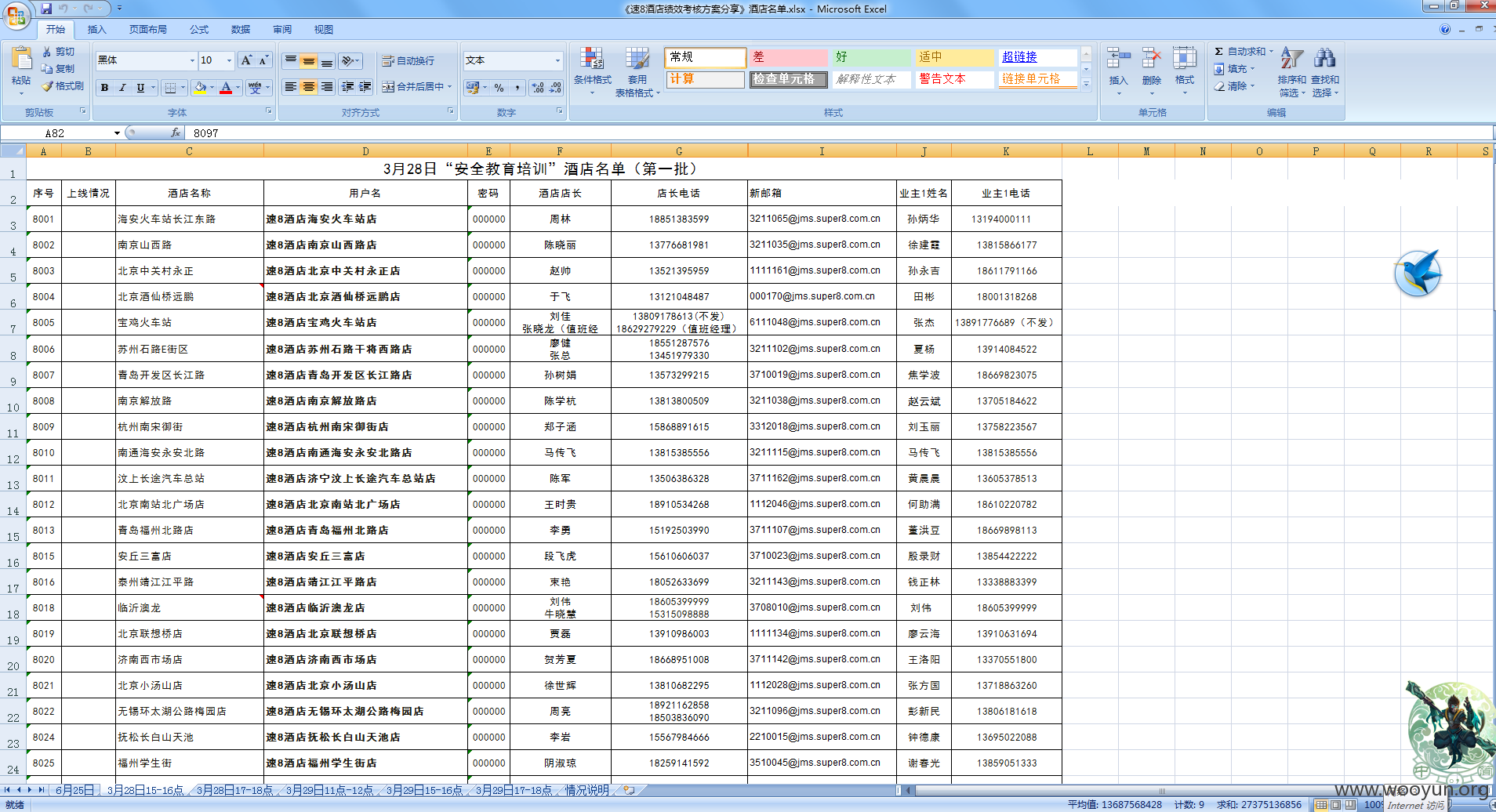Click Wrap Text (自动换行)

[x=408, y=60]
